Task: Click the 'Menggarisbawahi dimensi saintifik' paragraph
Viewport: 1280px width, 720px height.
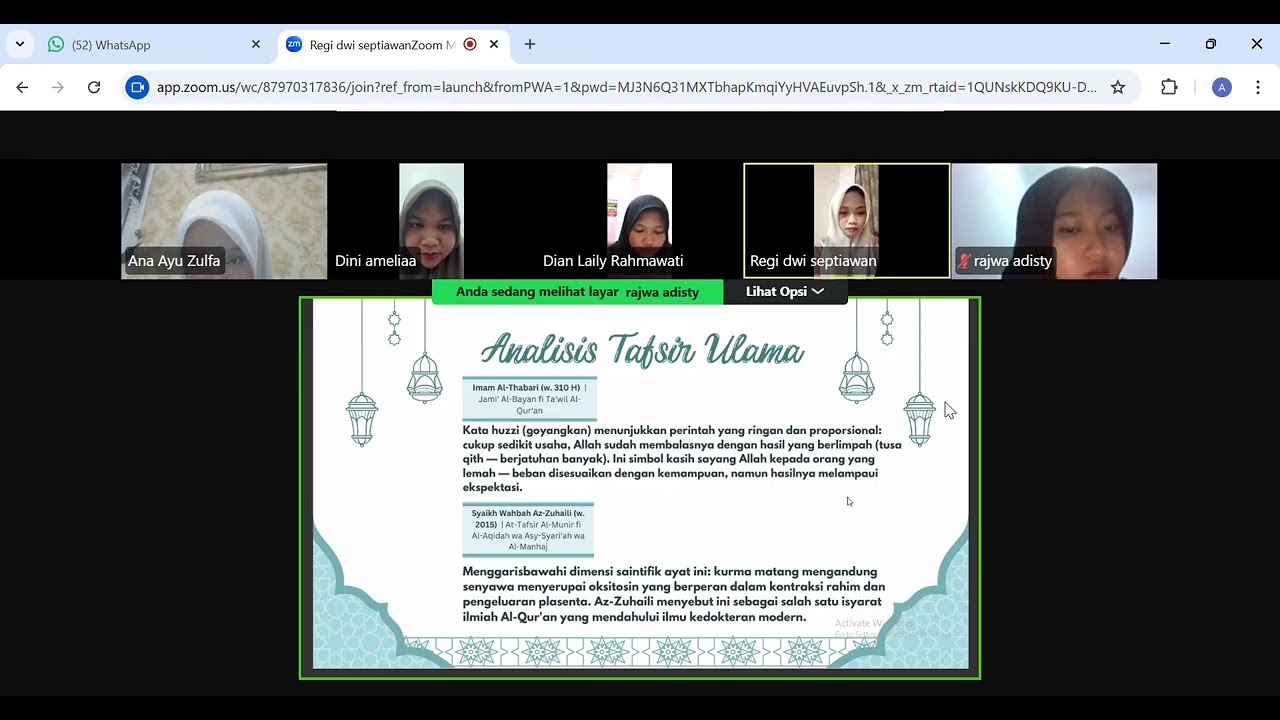Action: [x=673, y=594]
